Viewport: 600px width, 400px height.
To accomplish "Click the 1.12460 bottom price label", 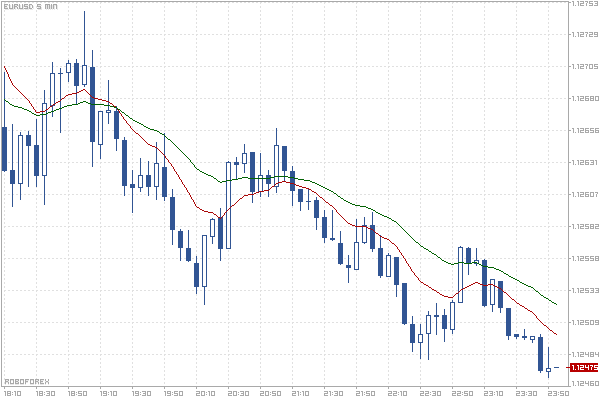I will pyautogui.click(x=585, y=383).
